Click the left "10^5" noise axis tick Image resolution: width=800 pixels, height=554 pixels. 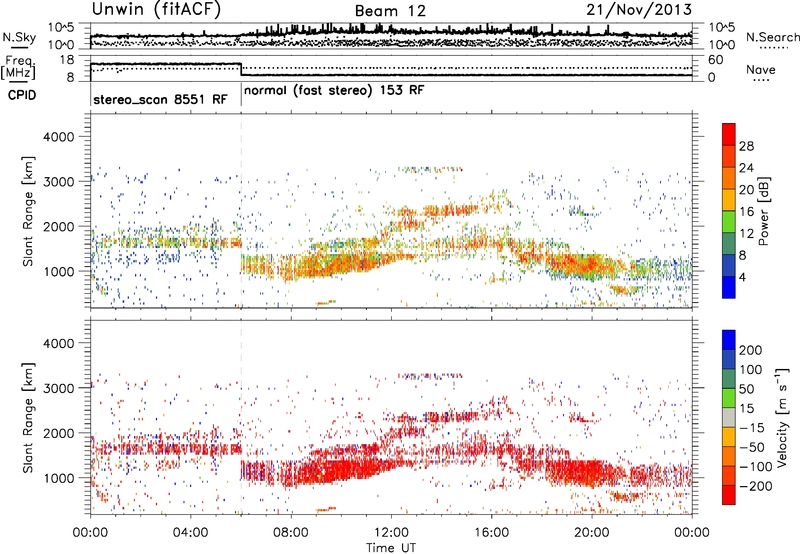[x=61, y=28]
